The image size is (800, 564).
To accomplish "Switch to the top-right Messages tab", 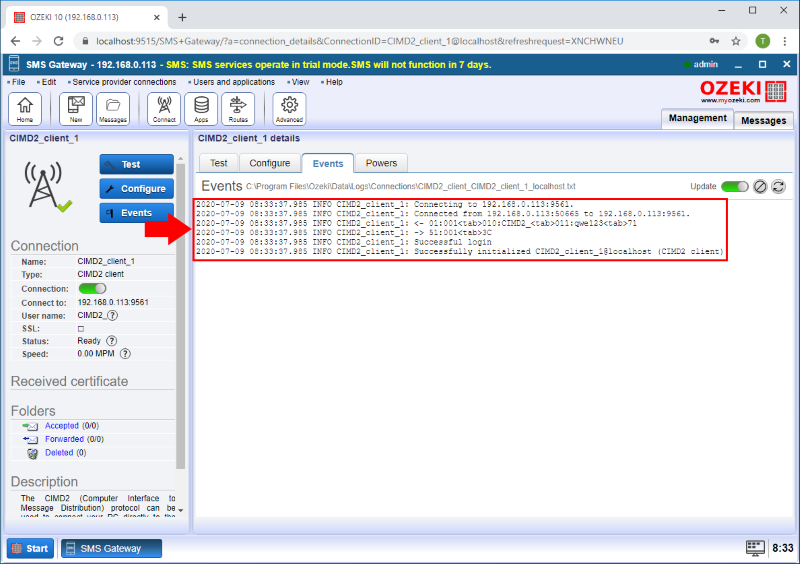I will tap(763, 120).
